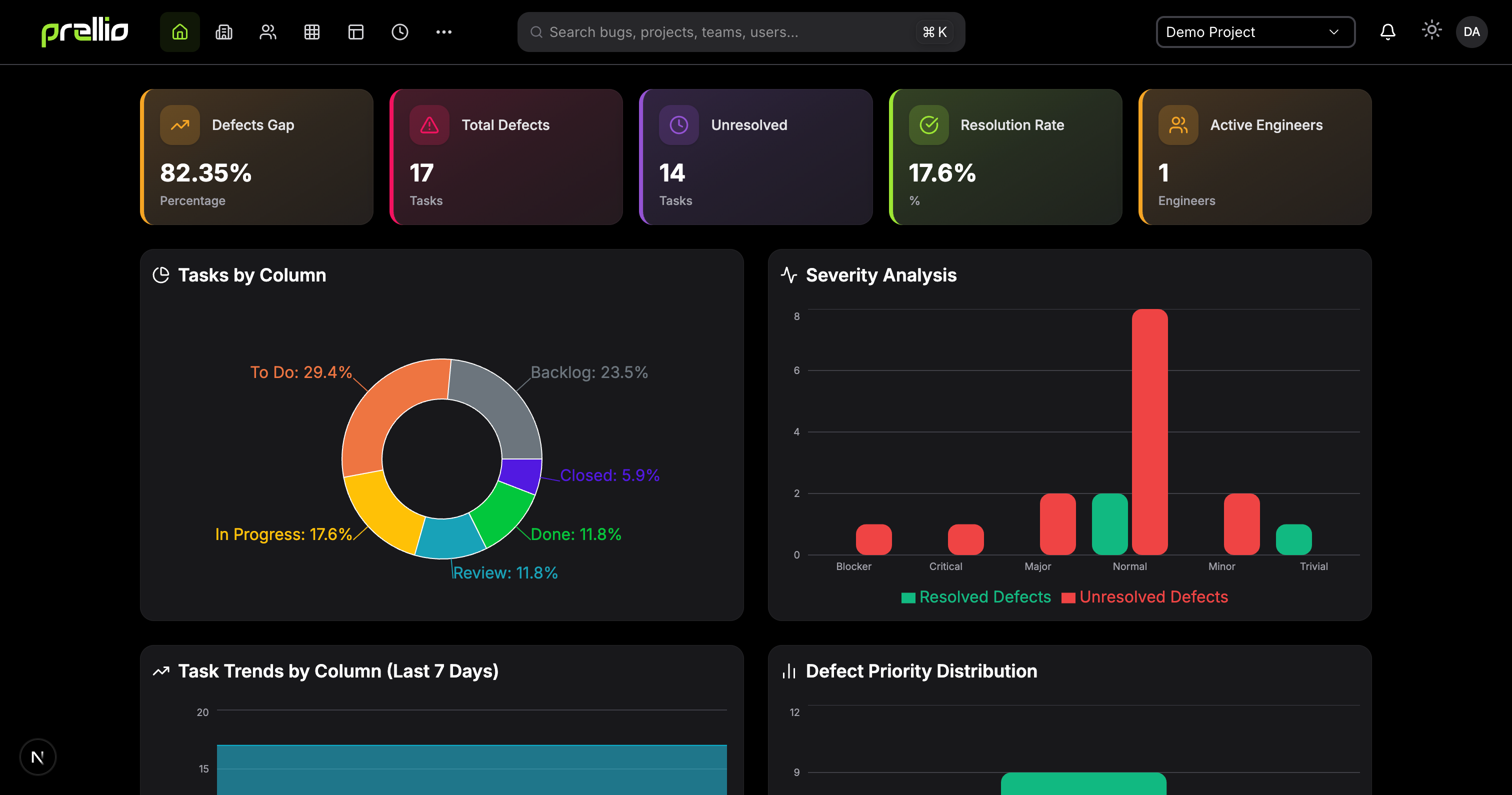Image resolution: width=1512 pixels, height=795 pixels.
Task: Click the Defect Priority bar-chart icon
Action: [x=789, y=670]
